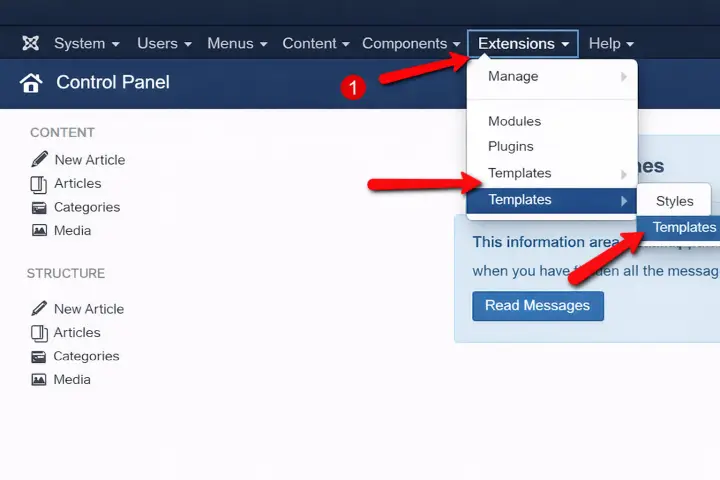
Task: Expand the Manage submenu arrow
Action: pos(624,77)
